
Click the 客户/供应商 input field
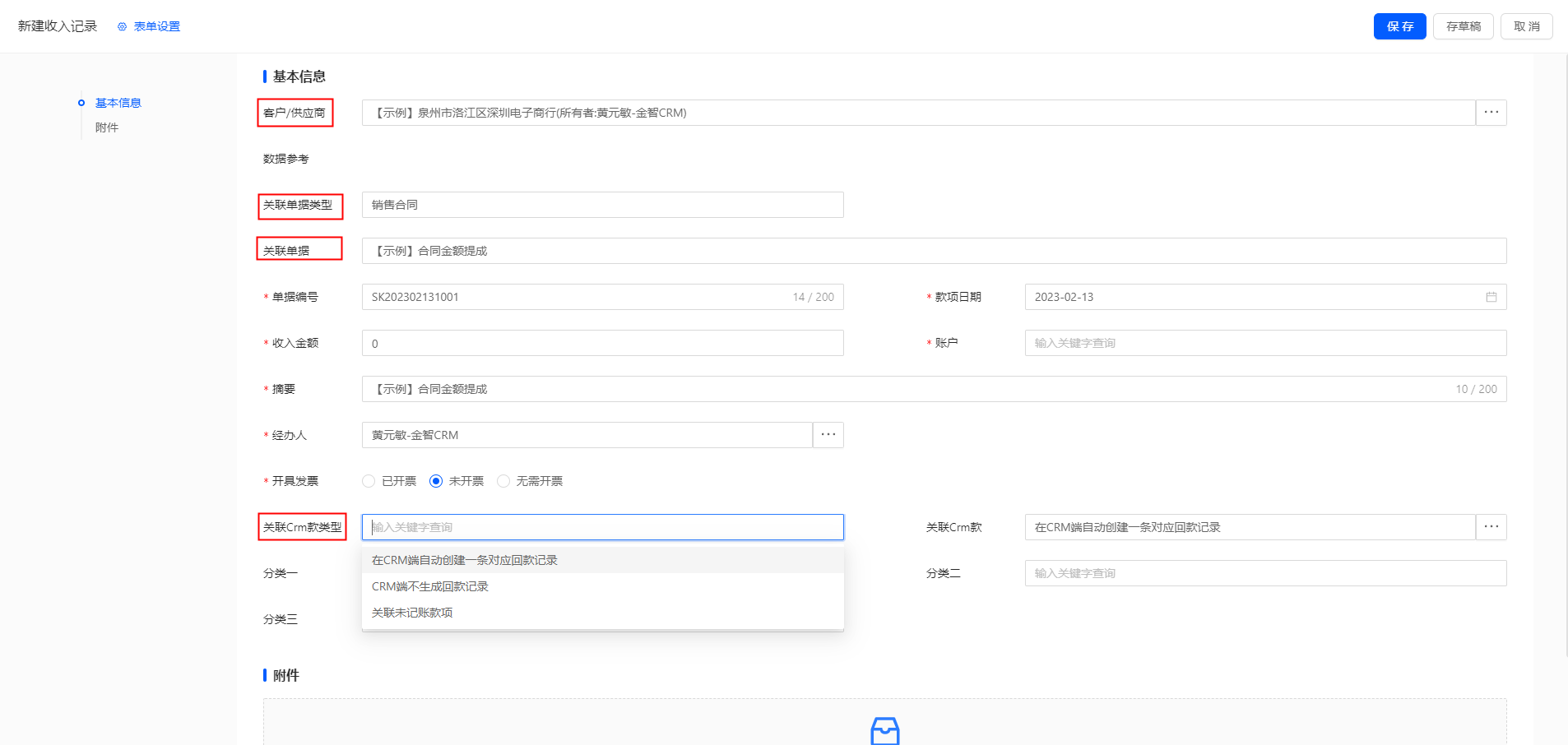click(918, 113)
